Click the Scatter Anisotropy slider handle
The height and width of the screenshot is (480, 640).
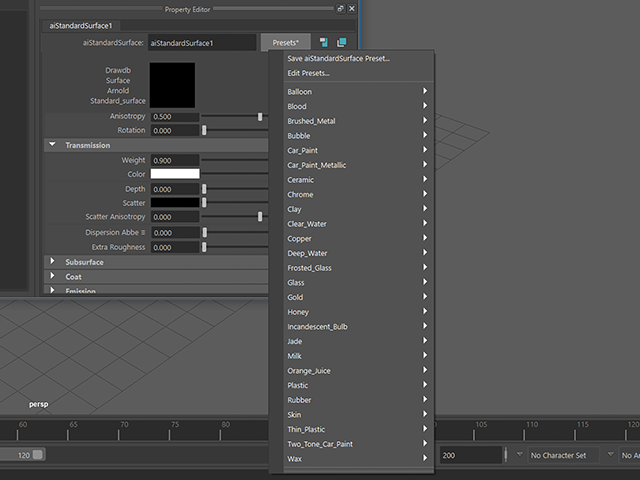click(260, 217)
